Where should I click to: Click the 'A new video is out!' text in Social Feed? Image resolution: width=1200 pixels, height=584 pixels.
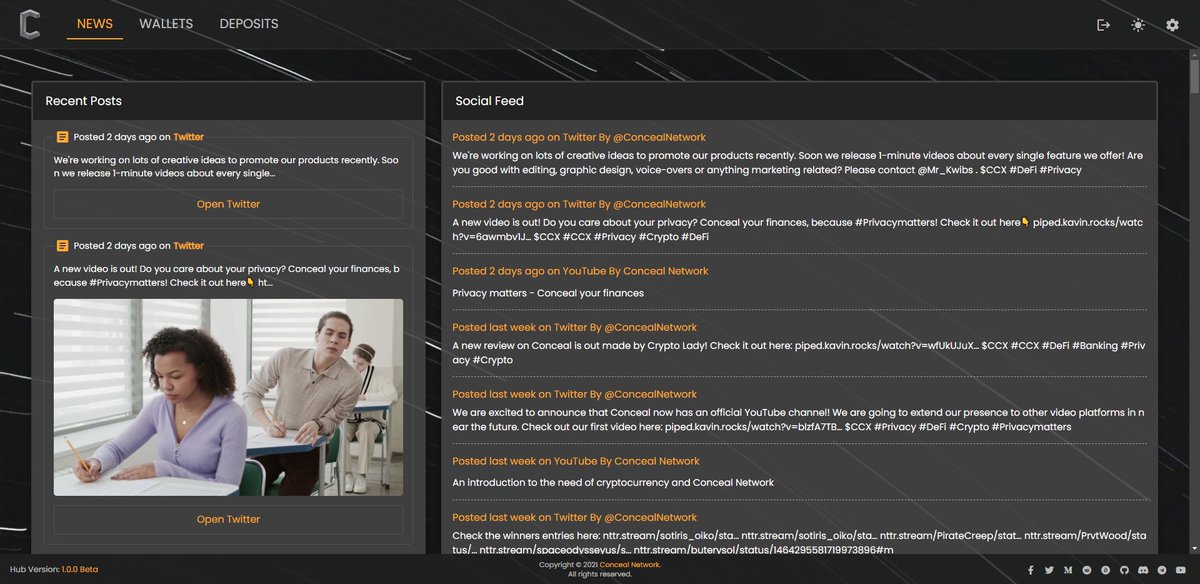(x=797, y=229)
